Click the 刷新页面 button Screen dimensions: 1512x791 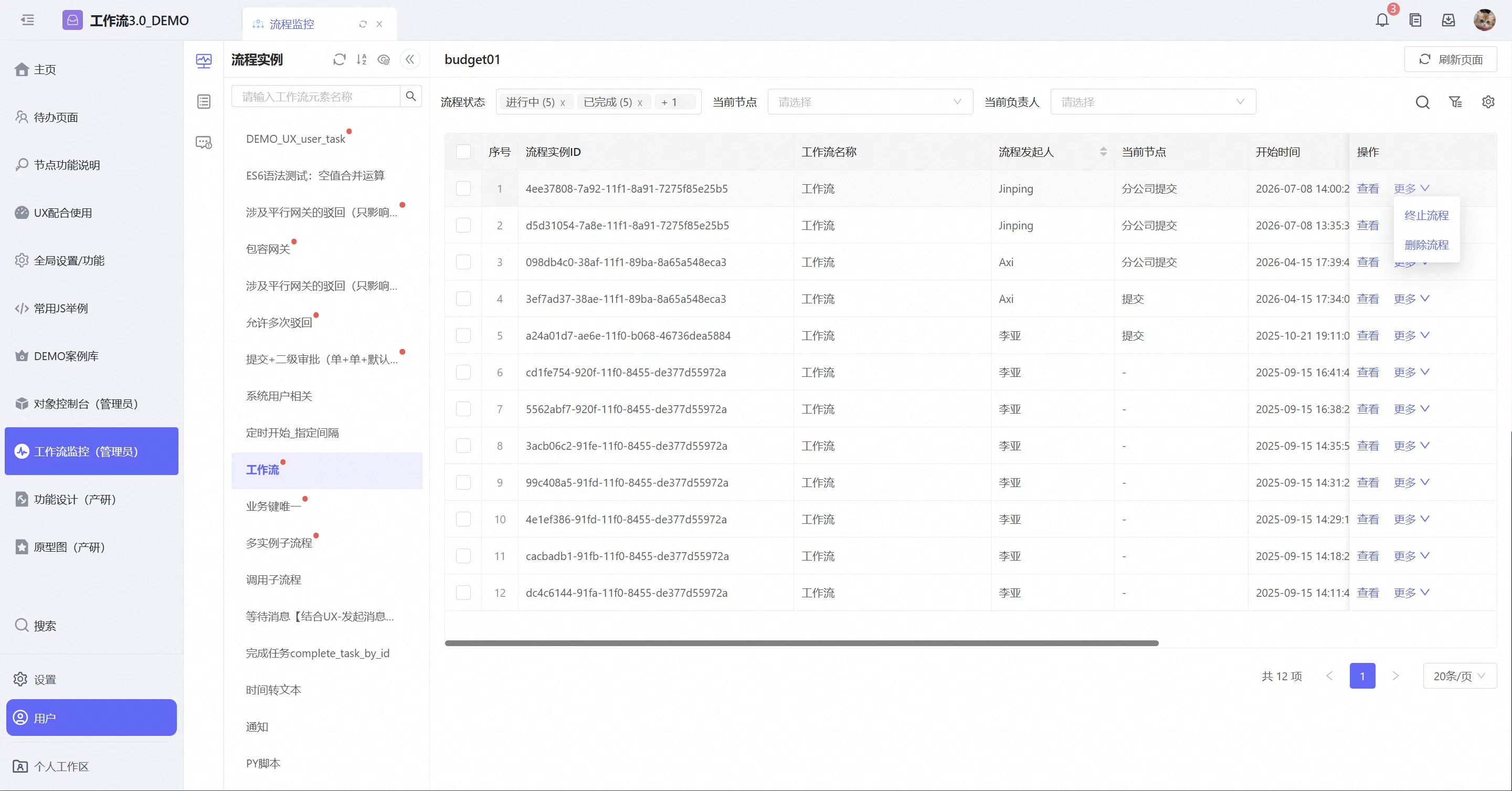coord(1451,59)
